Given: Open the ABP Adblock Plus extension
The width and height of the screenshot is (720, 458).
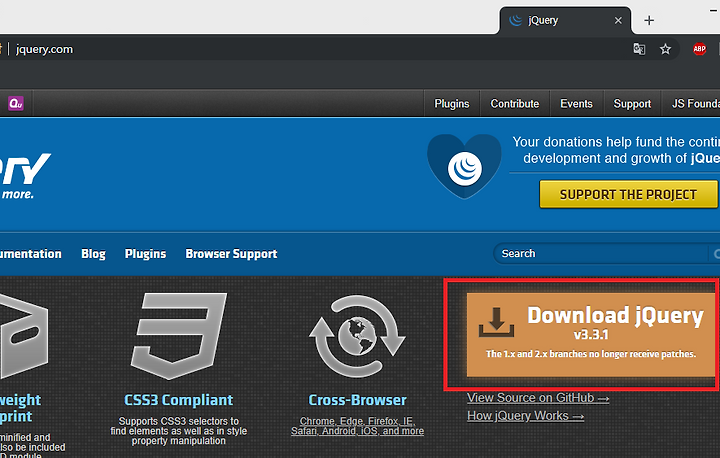Looking at the screenshot, I should point(699,49).
